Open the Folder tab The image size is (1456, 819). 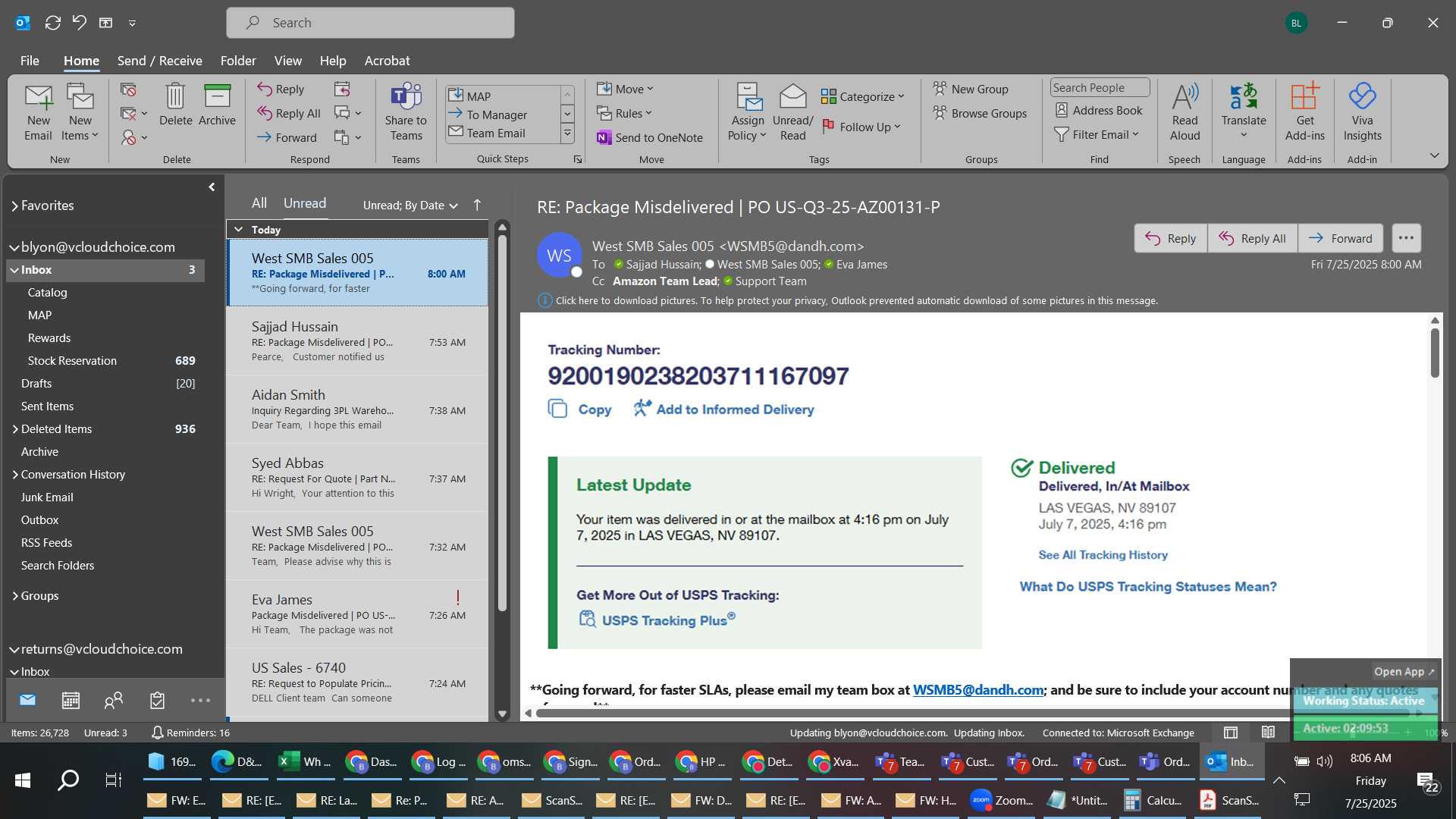pyautogui.click(x=238, y=61)
